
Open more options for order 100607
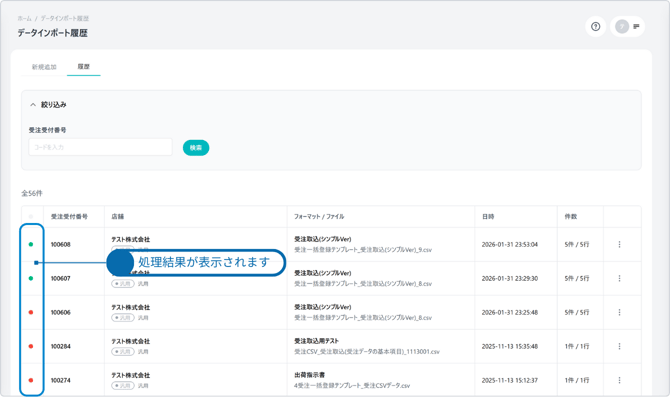tap(619, 278)
